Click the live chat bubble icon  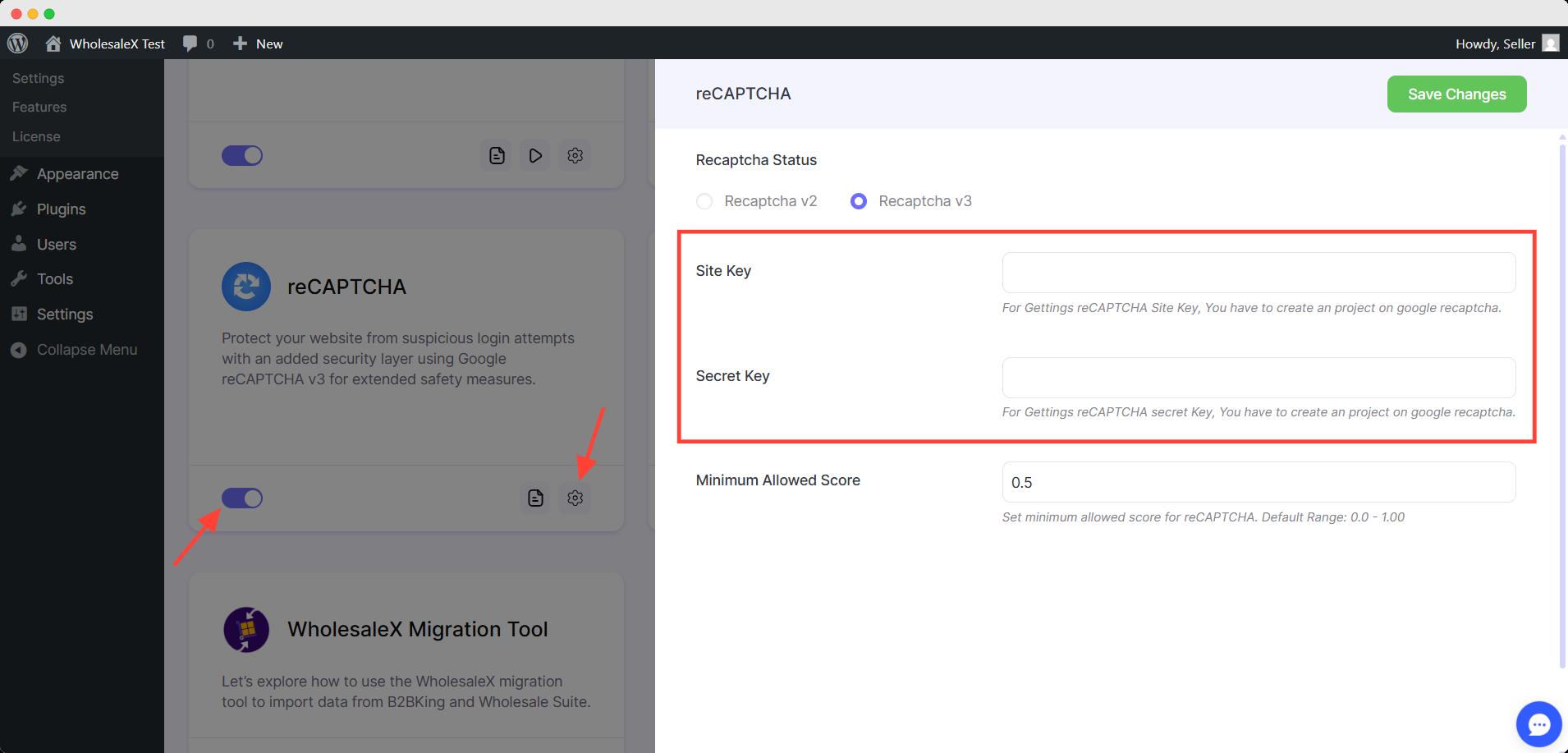pos(1538,724)
